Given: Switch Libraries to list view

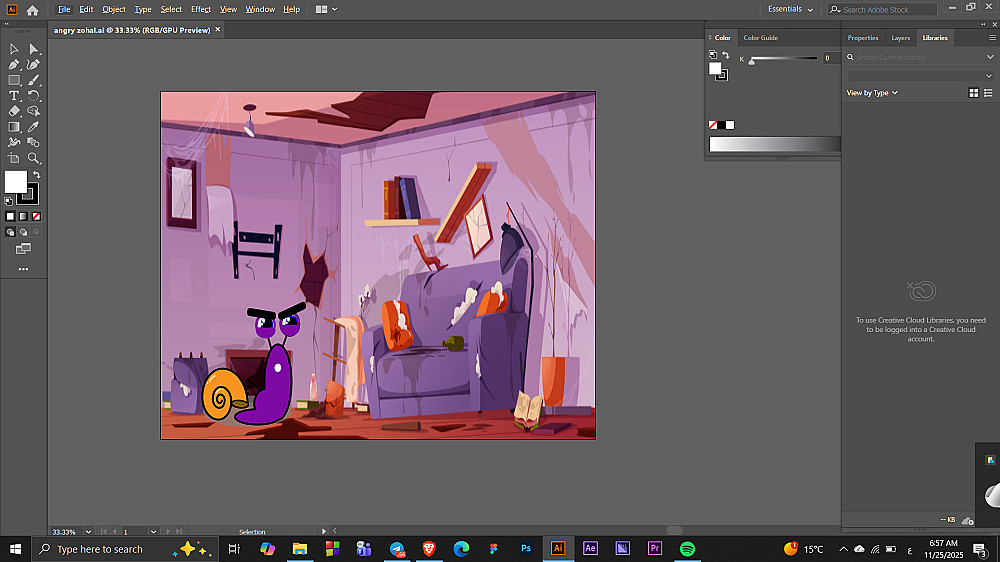Looking at the screenshot, I should pyautogui.click(x=989, y=93).
